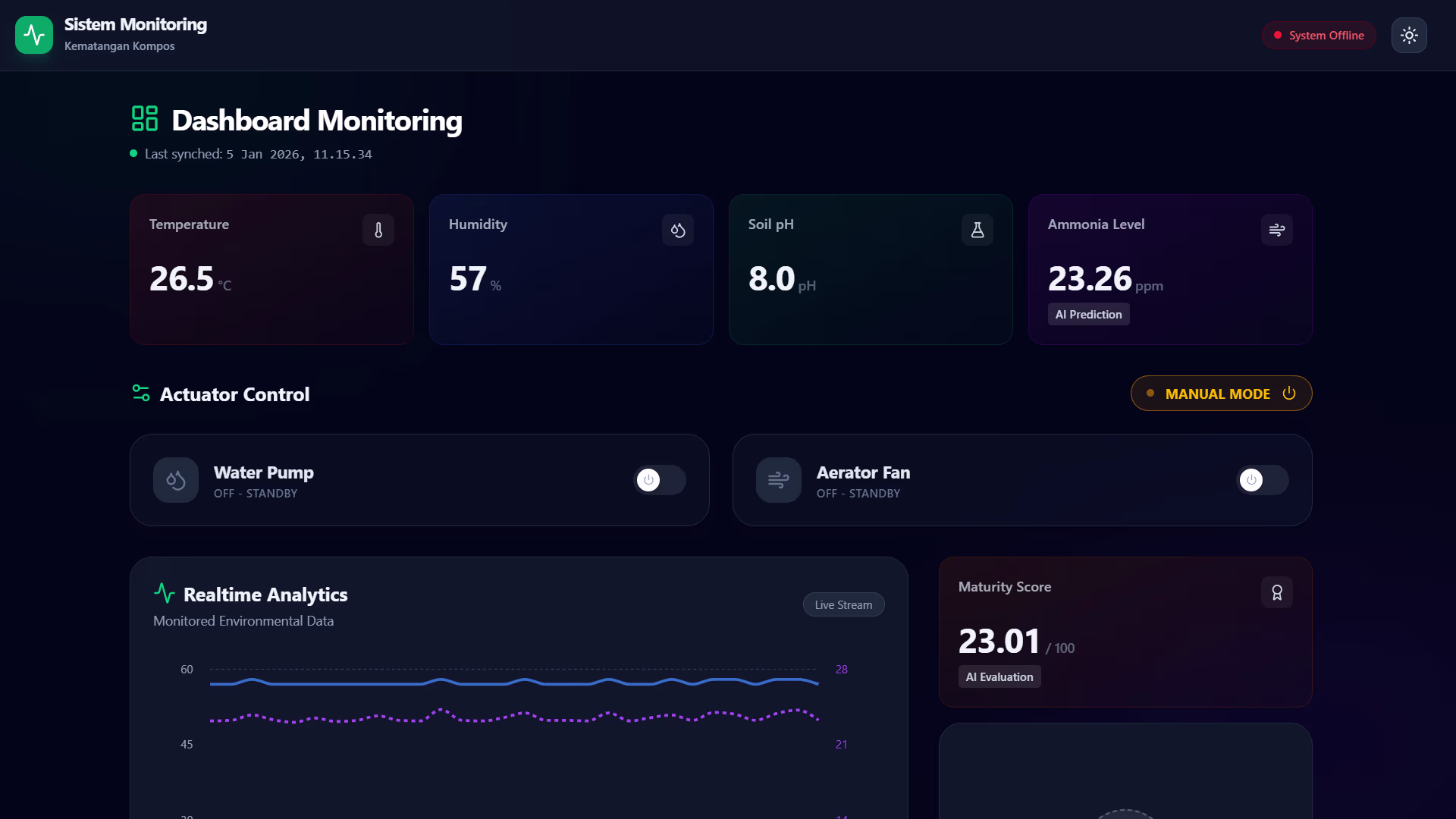1456x819 pixels.
Task: Click the flask icon on Soil pH card
Action: click(x=977, y=230)
